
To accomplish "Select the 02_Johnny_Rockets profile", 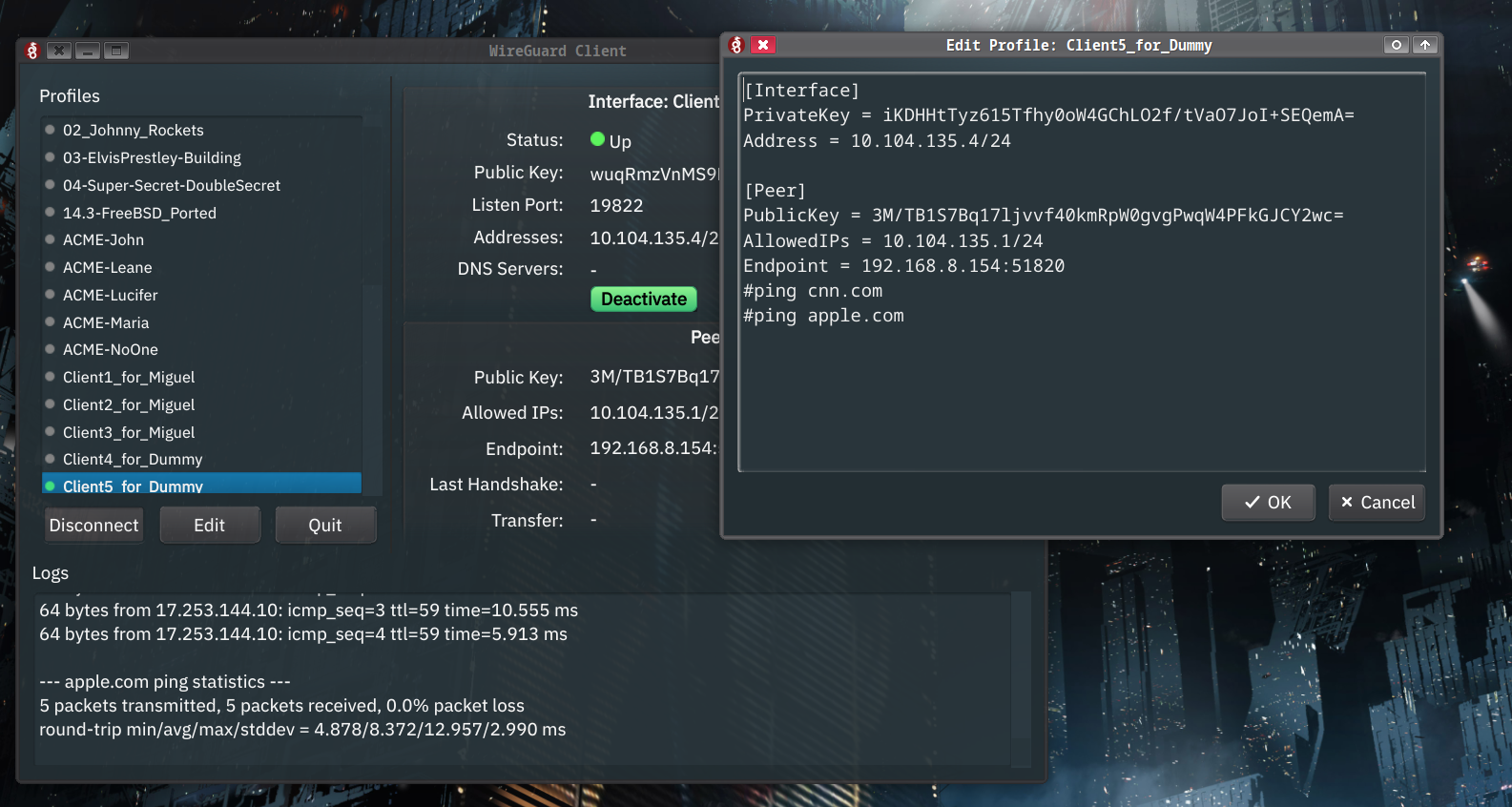I will (x=134, y=131).
